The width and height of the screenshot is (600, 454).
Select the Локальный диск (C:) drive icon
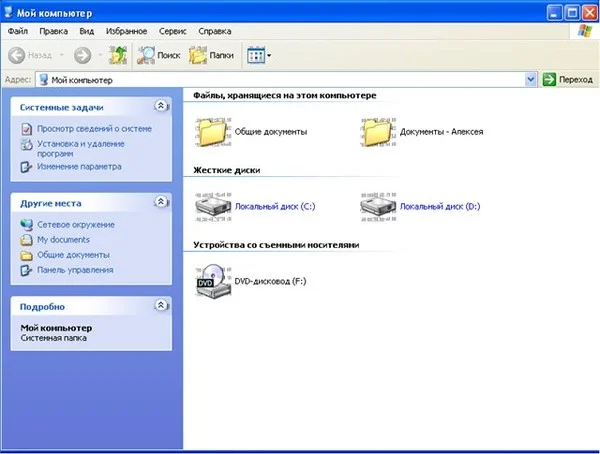pos(213,207)
